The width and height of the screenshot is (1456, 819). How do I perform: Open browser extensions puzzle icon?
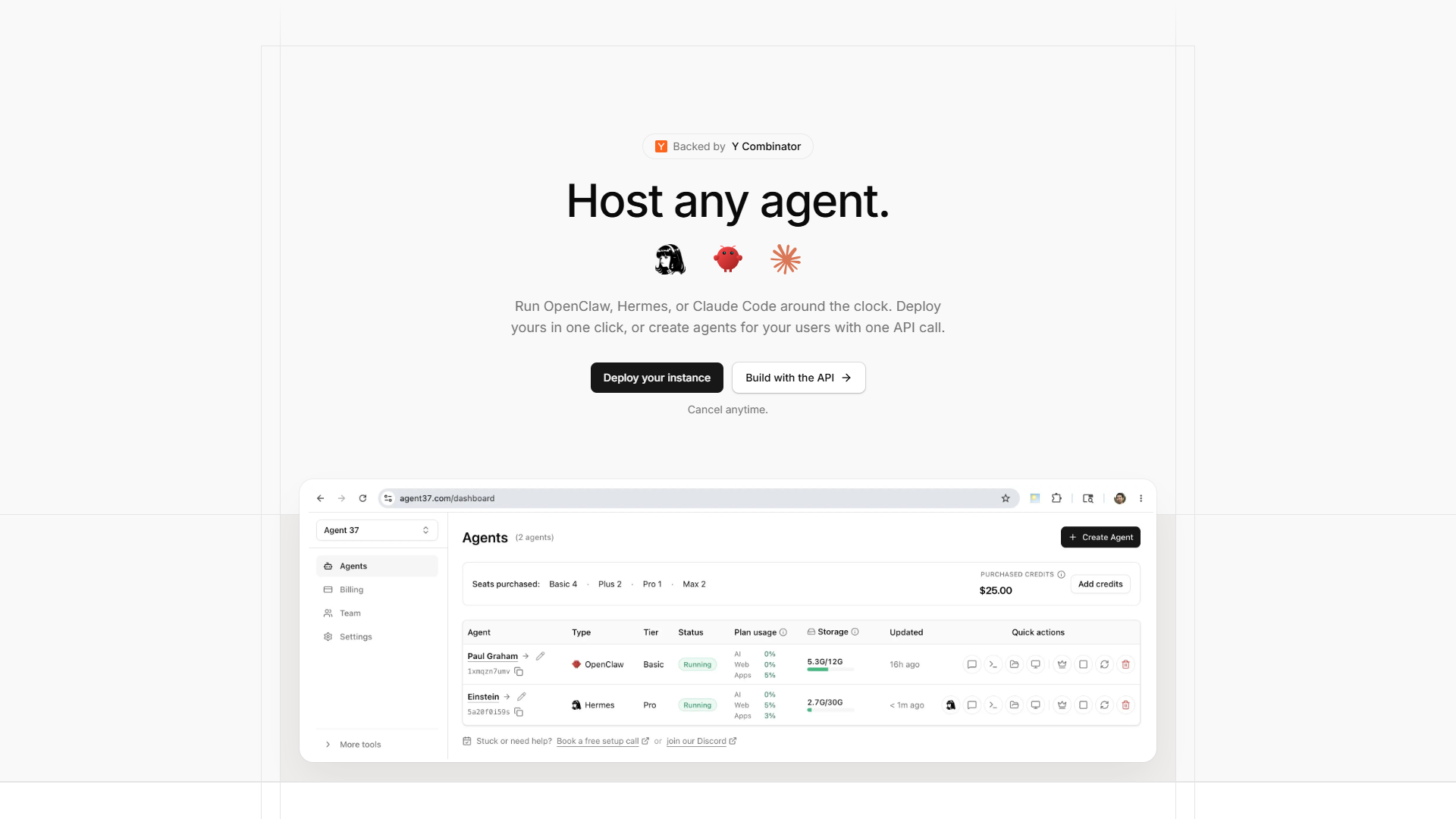pyautogui.click(x=1056, y=498)
